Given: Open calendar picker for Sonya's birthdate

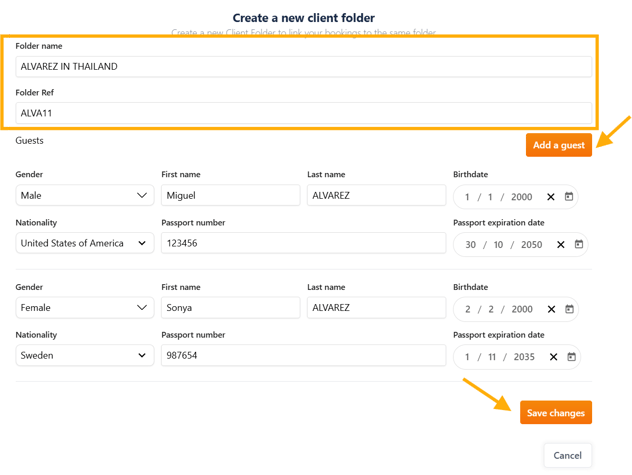Looking at the screenshot, I should (569, 309).
